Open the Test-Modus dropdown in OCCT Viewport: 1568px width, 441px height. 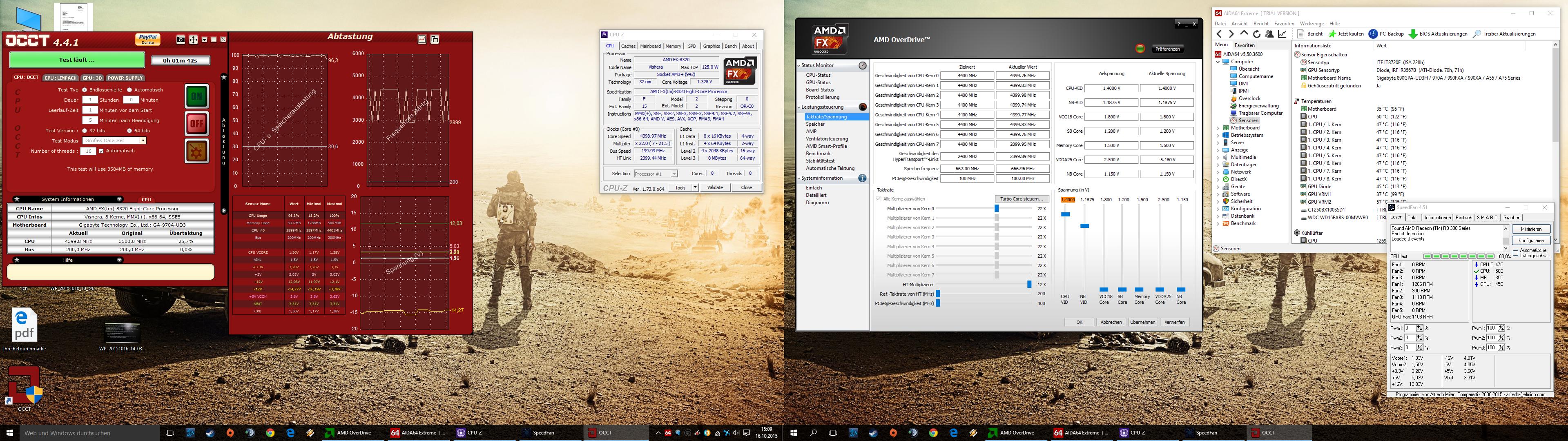click(x=143, y=140)
